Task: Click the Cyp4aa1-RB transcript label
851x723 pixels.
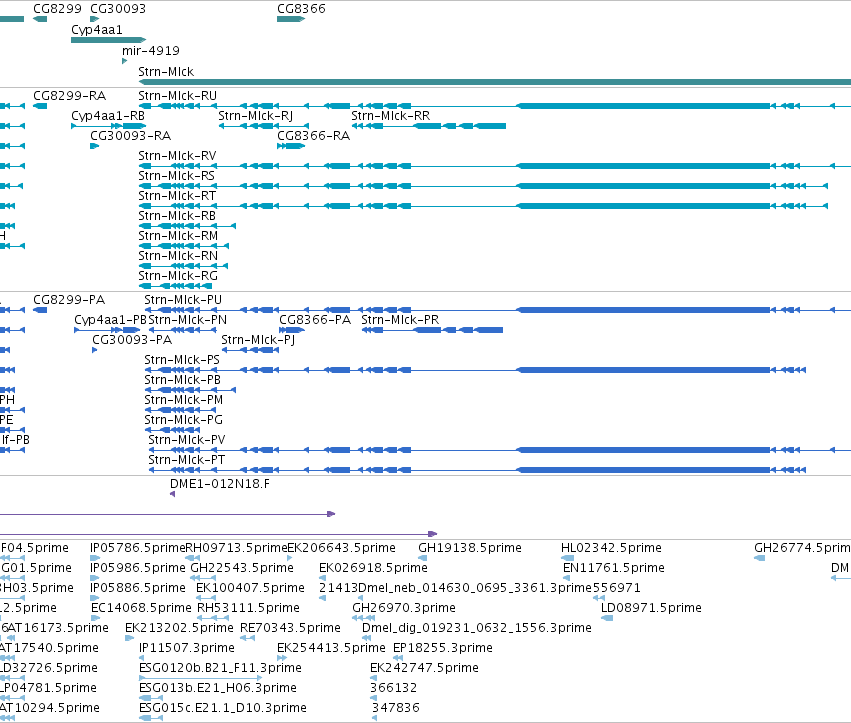Action: 107,116
